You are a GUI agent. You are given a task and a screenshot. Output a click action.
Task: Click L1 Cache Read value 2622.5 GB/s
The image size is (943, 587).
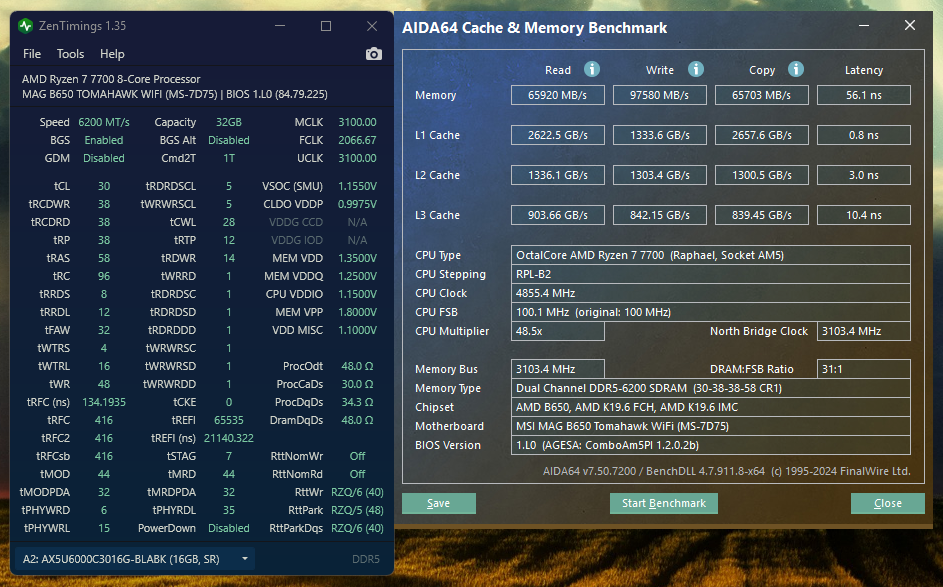click(558, 135)
